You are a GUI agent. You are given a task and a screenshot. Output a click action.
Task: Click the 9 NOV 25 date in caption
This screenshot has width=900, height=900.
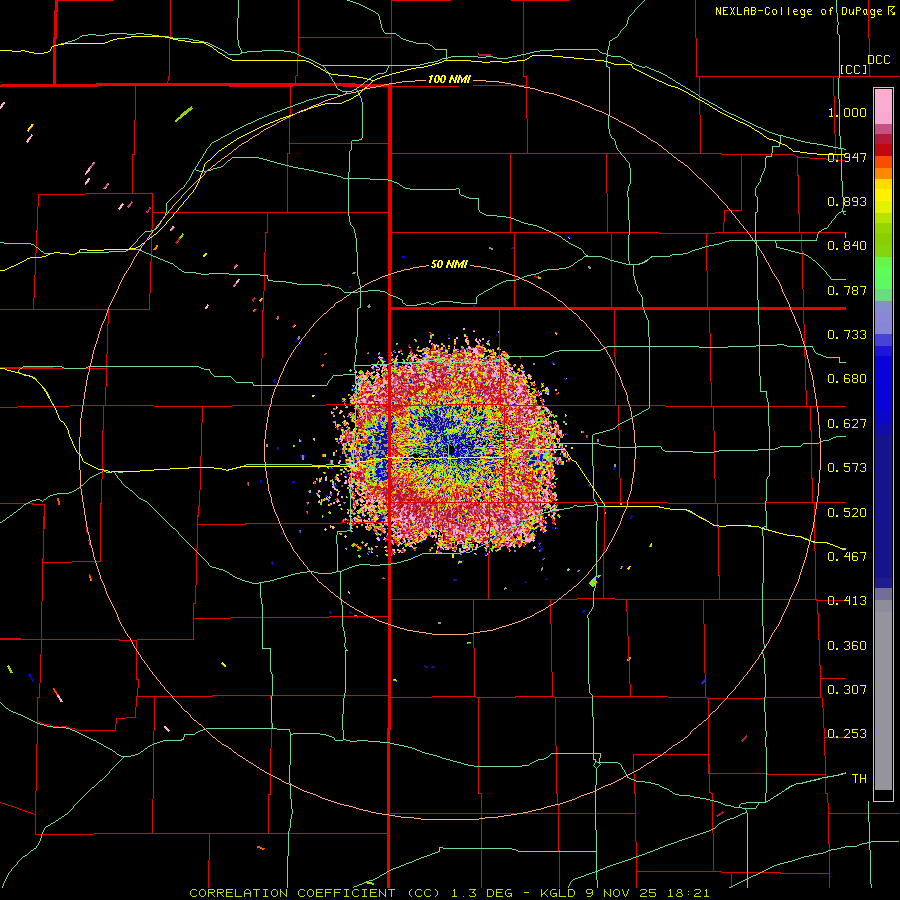[622, 893]
